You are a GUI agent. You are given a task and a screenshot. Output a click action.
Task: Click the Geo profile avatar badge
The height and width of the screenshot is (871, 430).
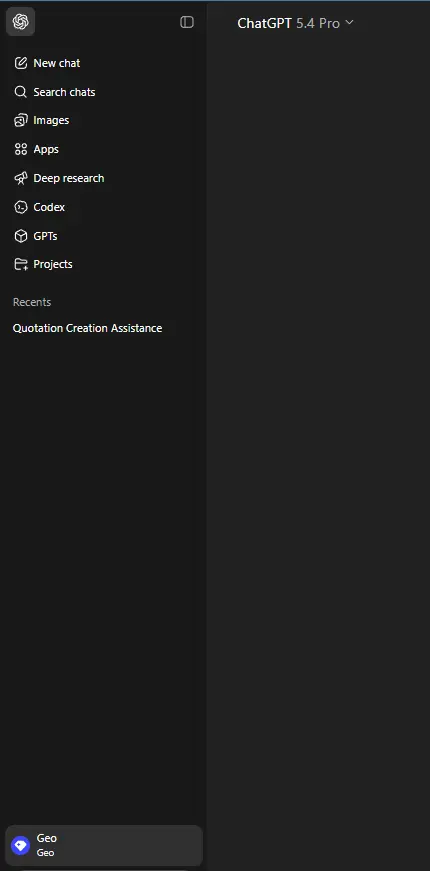21,845
